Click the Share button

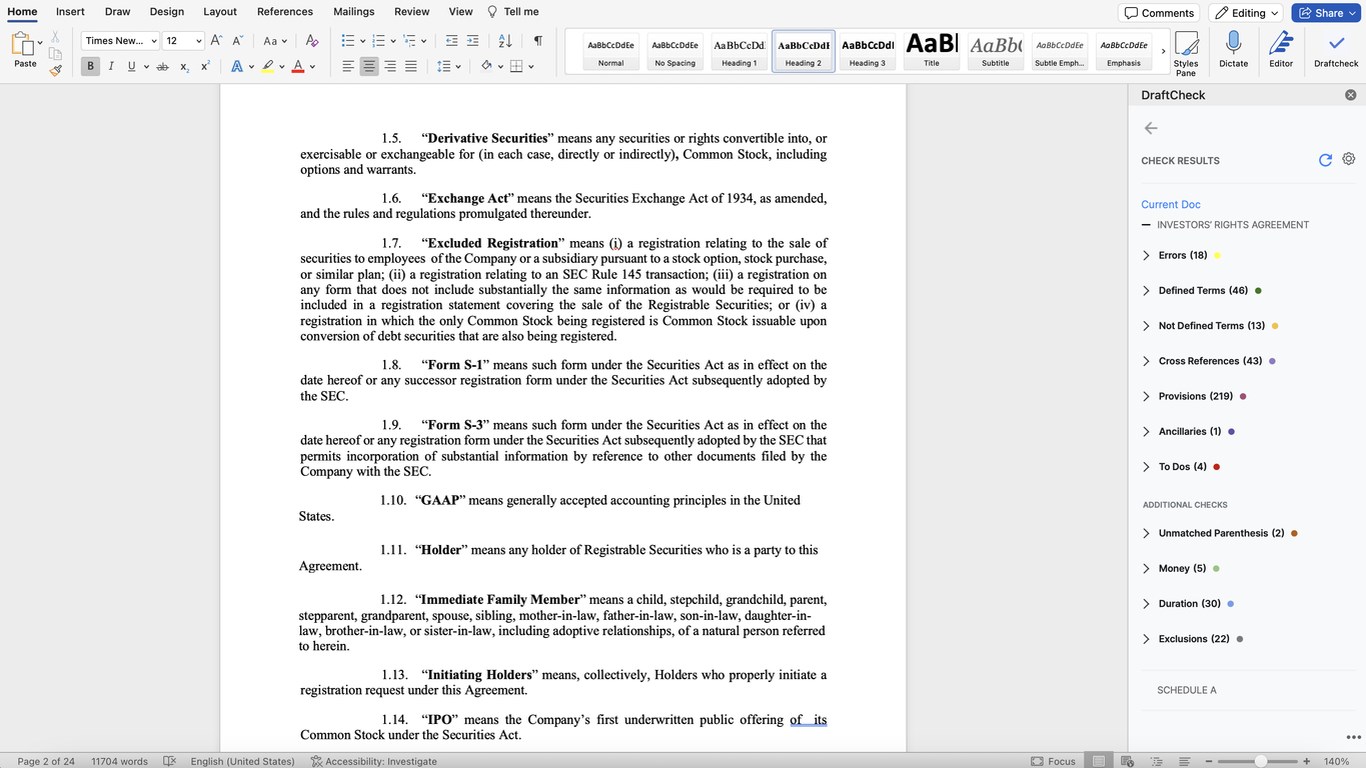click(x=1326, y=13)
